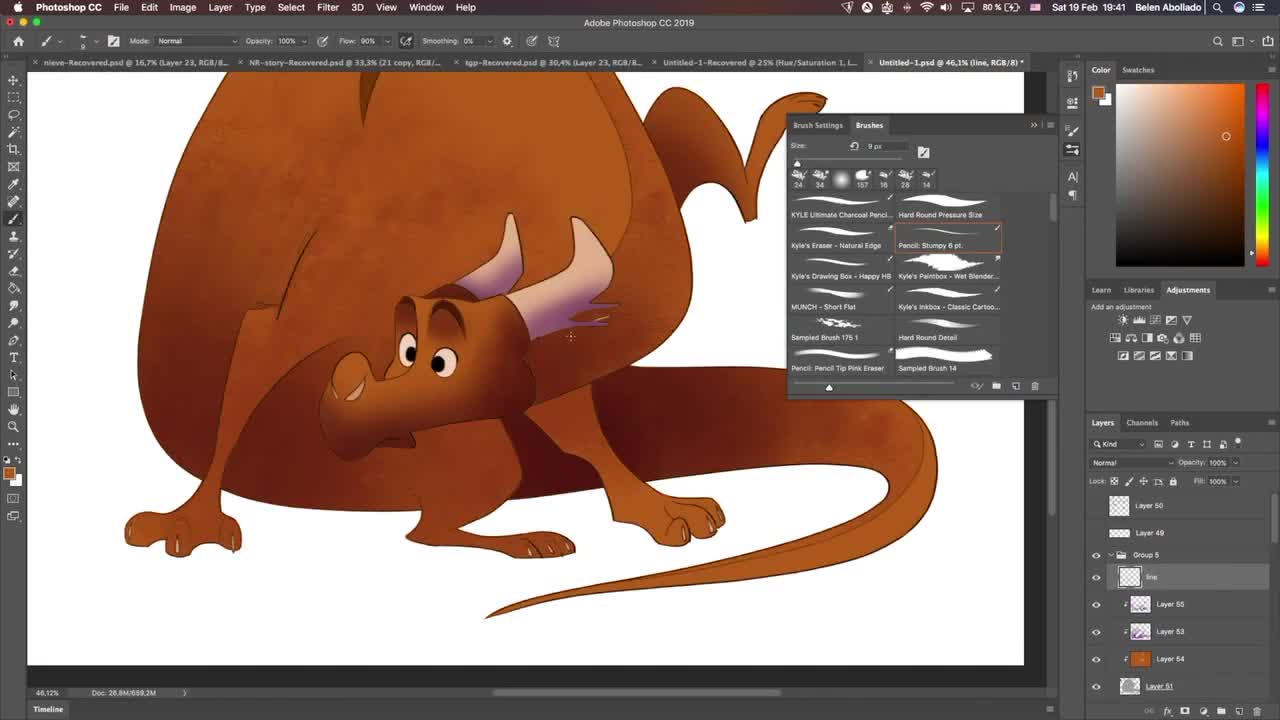Hide Layer 51
Viewport: 1280px width, 720px height.
[x=1096, y=686]
